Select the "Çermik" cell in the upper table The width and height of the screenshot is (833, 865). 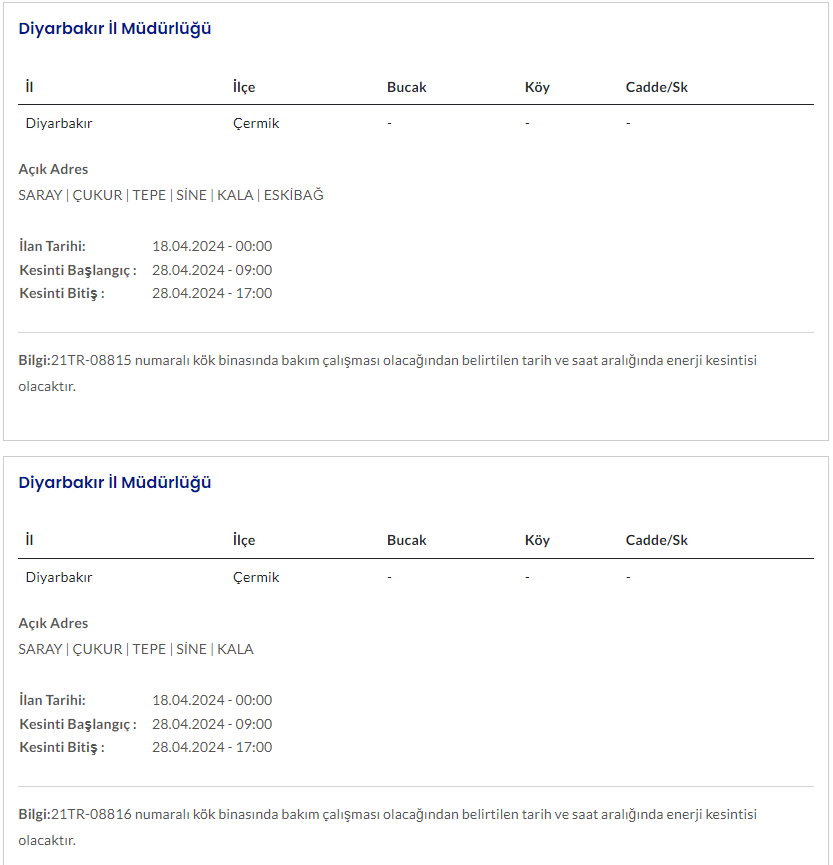point(256,124)
